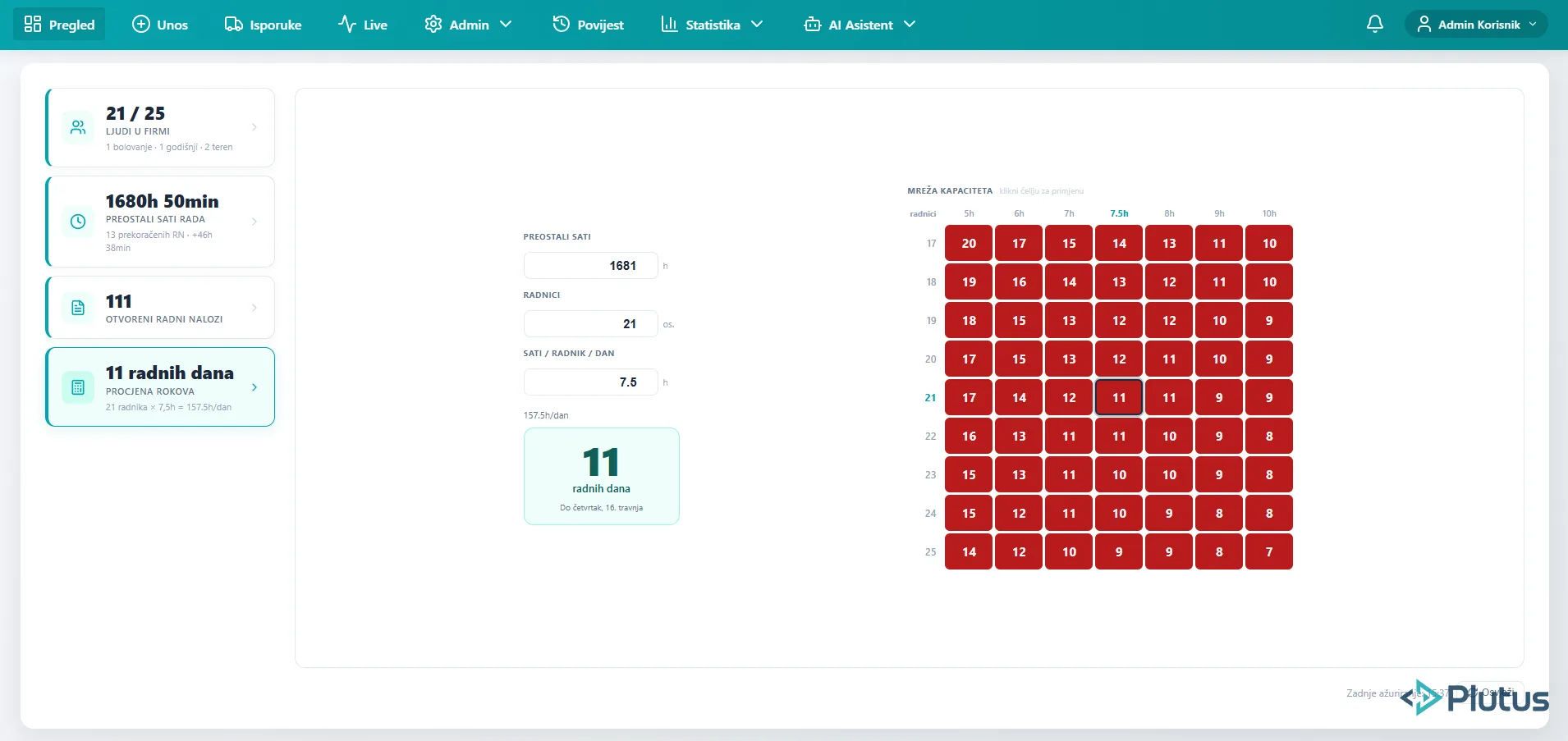The height and width of the screenshot is (741, 1568).
Task: Expand the Statistika menu chevron
Action: 757,24
